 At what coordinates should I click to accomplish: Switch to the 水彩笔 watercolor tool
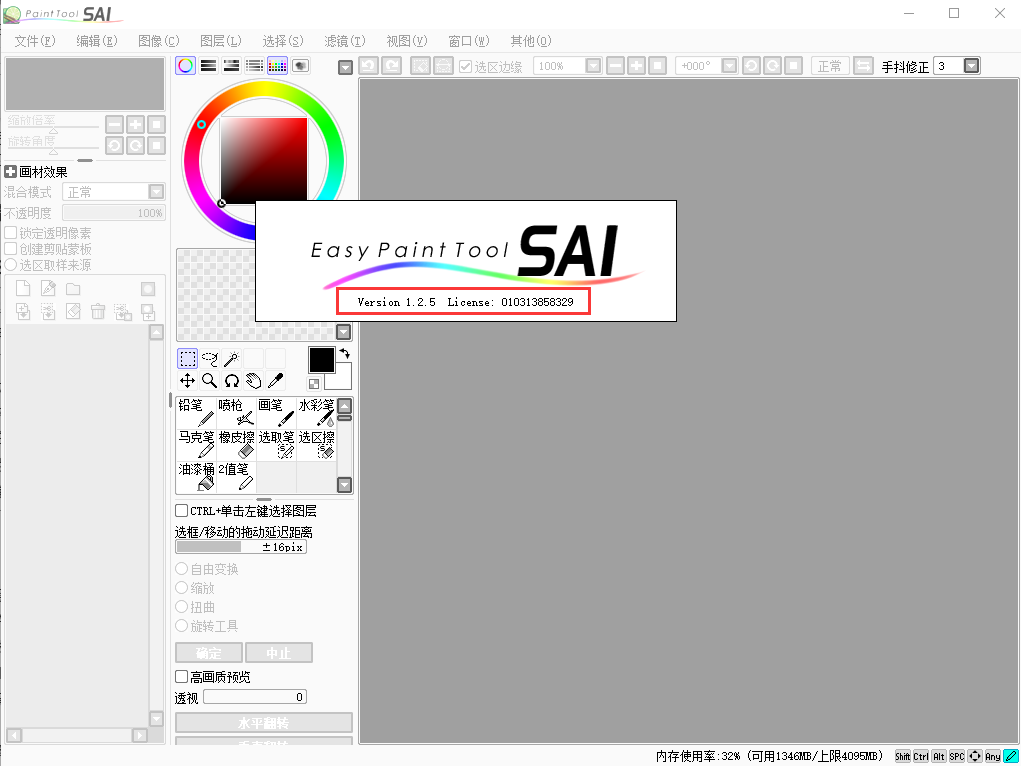(x=316, y=414)
